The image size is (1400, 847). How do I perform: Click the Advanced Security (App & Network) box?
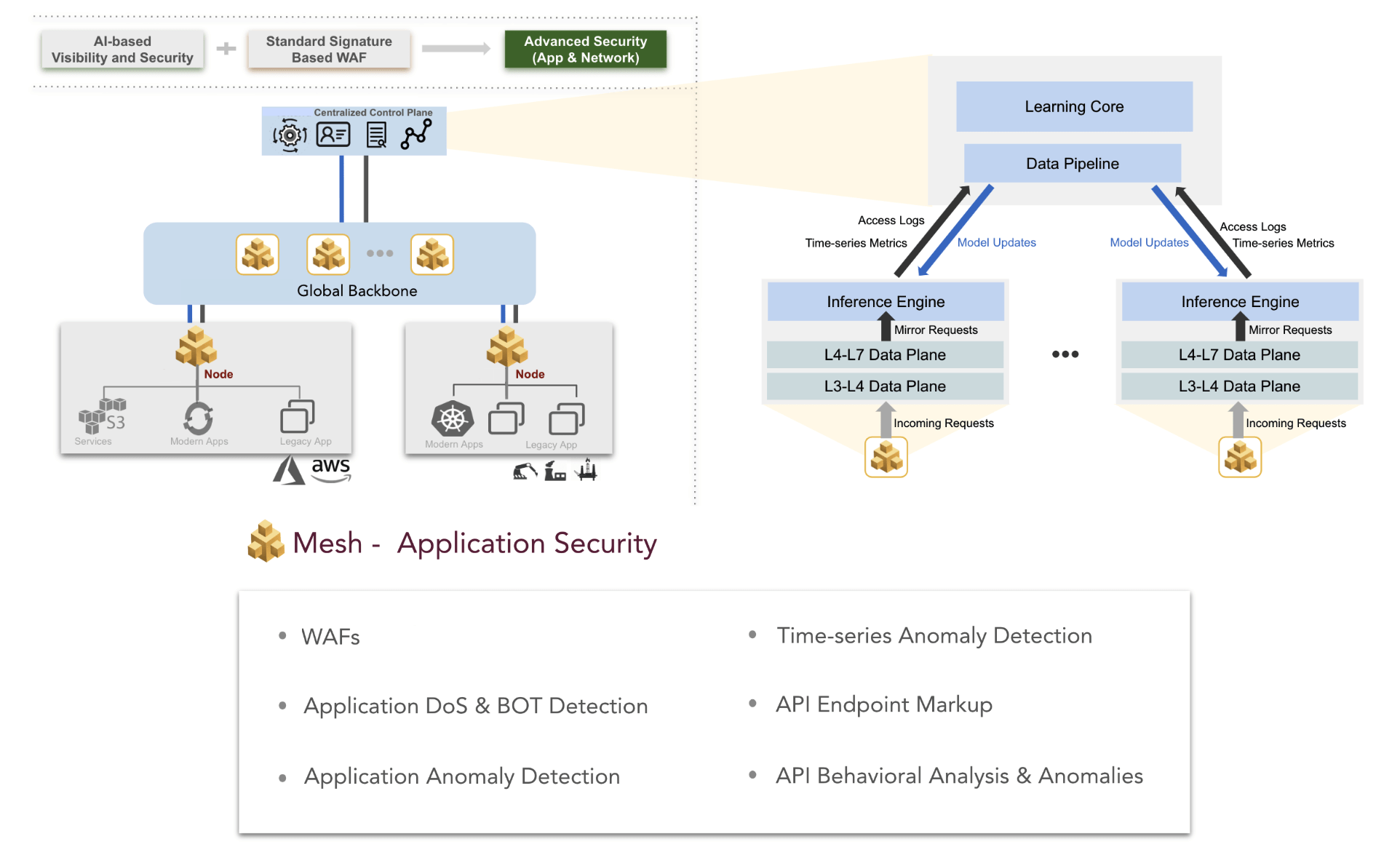point(584,49)
